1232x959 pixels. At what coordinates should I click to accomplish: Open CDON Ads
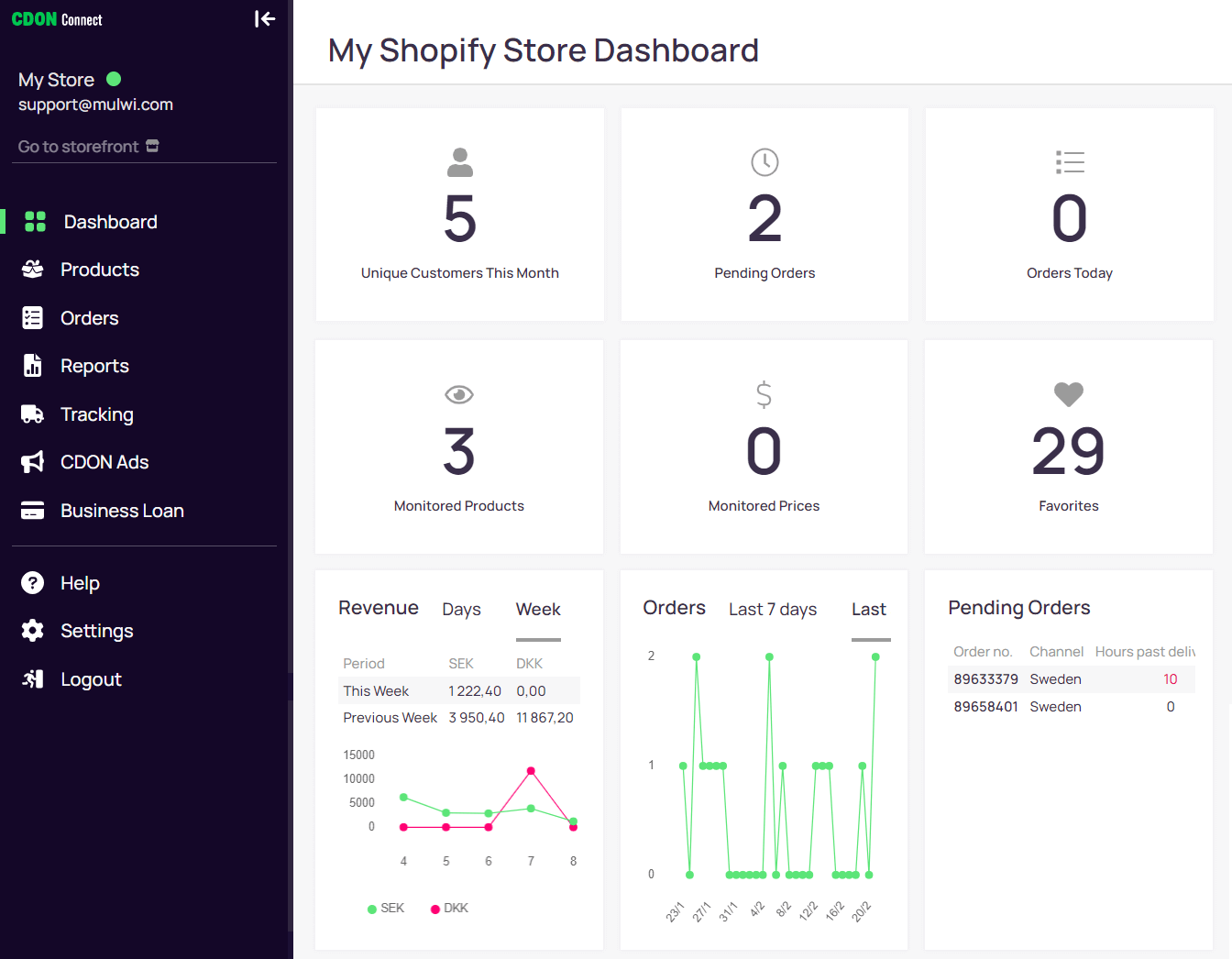(x=104, y=462)
